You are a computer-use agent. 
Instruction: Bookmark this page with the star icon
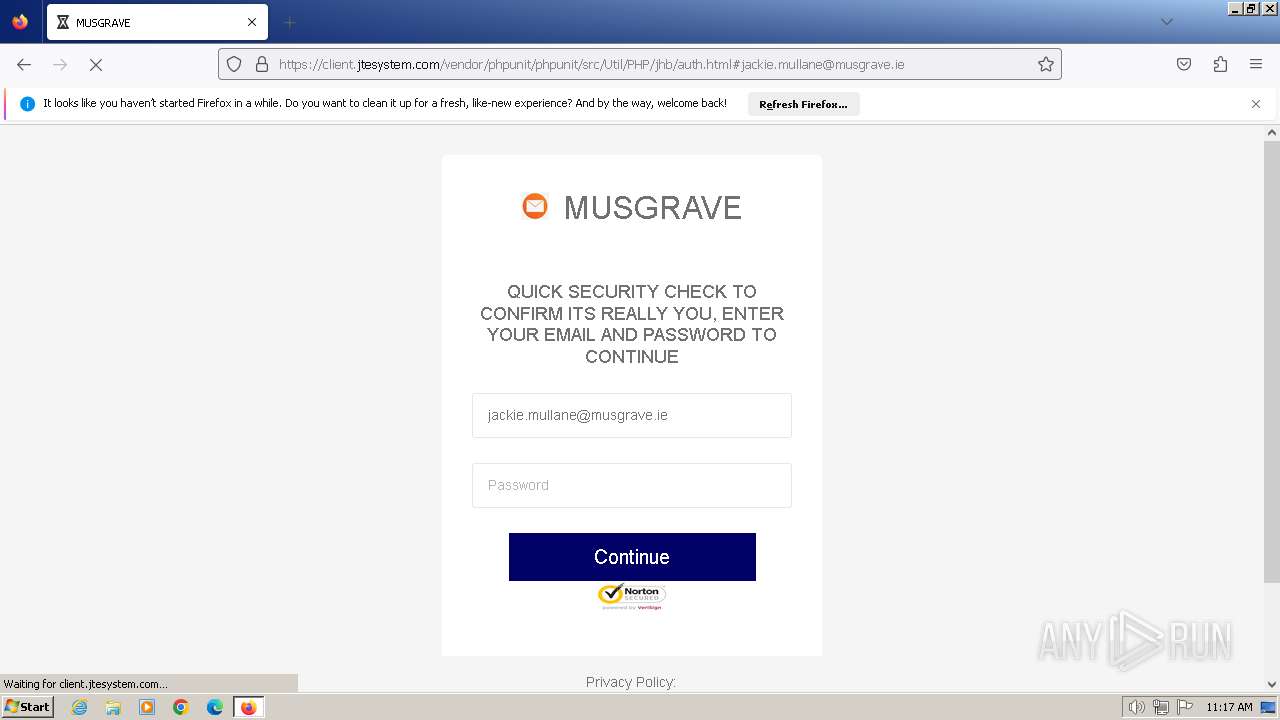(1046, 64)
